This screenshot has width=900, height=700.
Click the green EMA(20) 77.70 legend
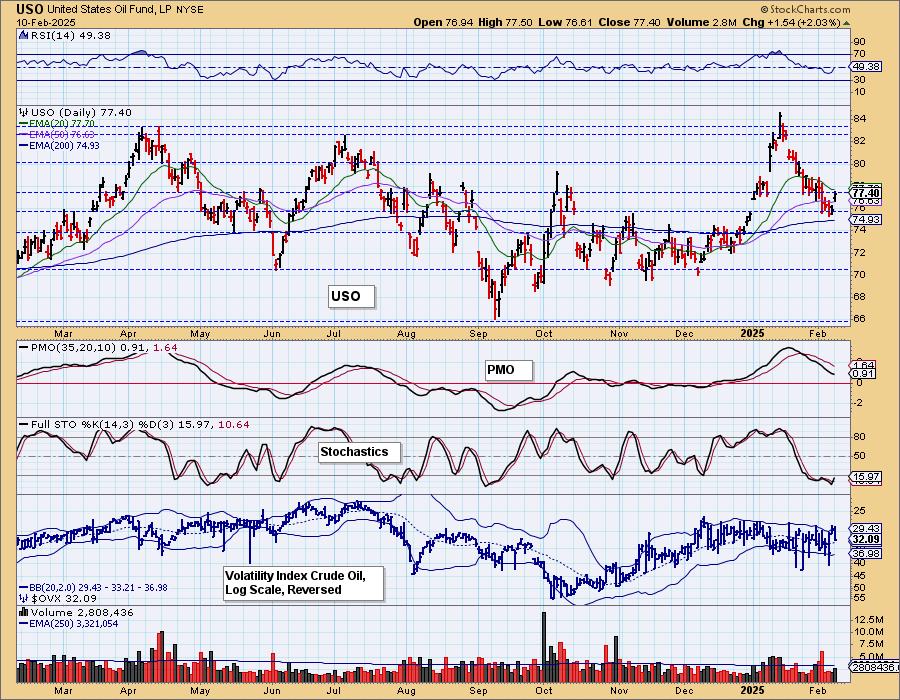point(62,123)
